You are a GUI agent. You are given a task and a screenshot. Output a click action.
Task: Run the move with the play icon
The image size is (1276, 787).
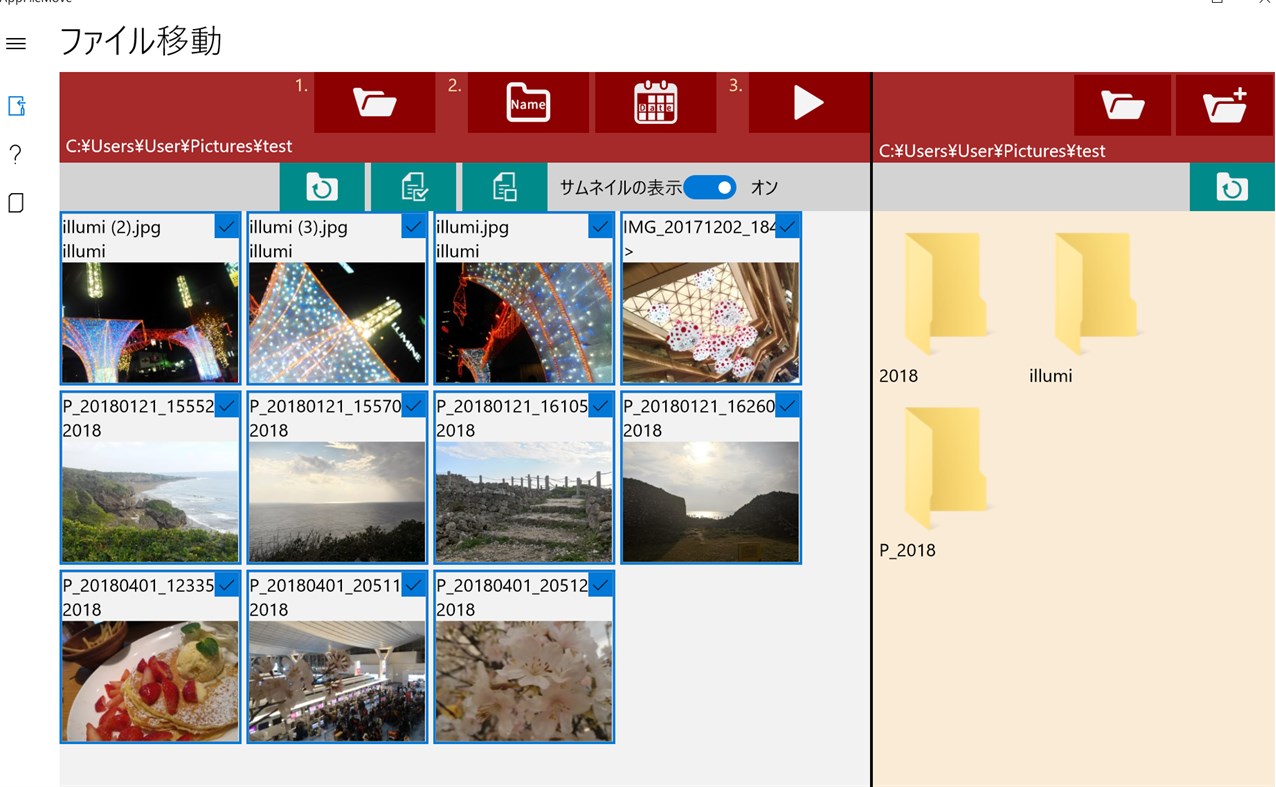pos(808,101)
